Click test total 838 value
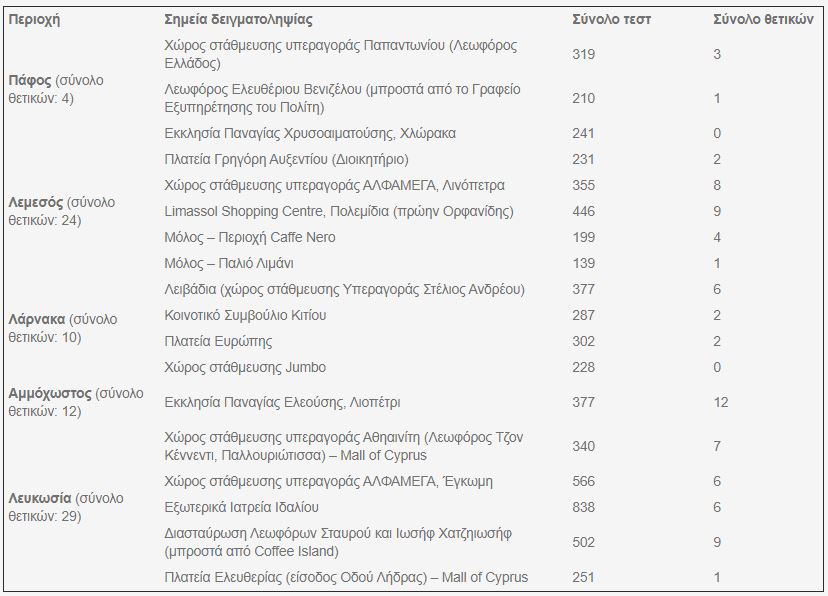Screen dimensions: 828x596 click(x=584, y=507)
